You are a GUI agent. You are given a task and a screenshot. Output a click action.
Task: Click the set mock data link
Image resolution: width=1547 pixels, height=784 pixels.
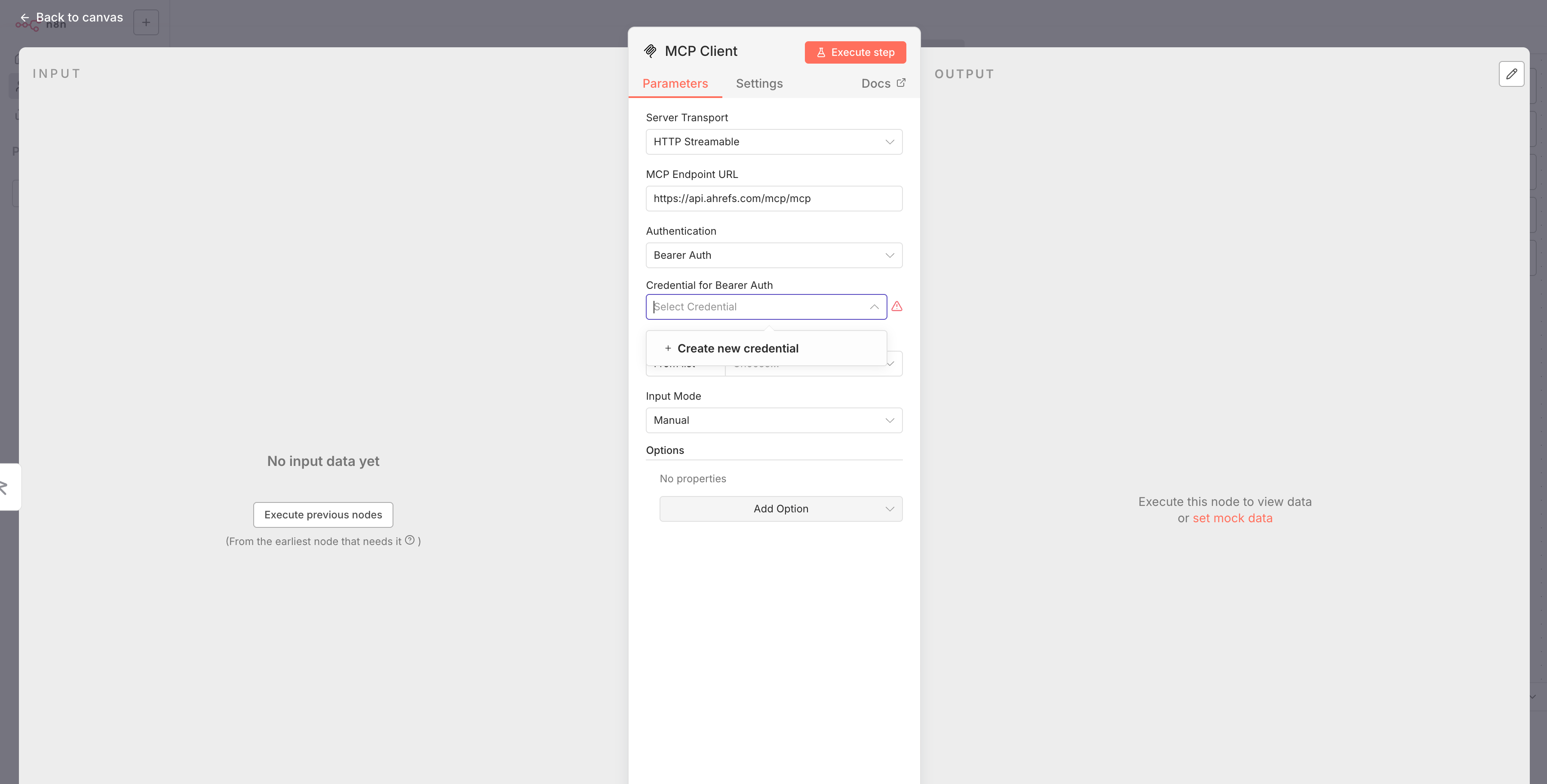(1232, 518)
